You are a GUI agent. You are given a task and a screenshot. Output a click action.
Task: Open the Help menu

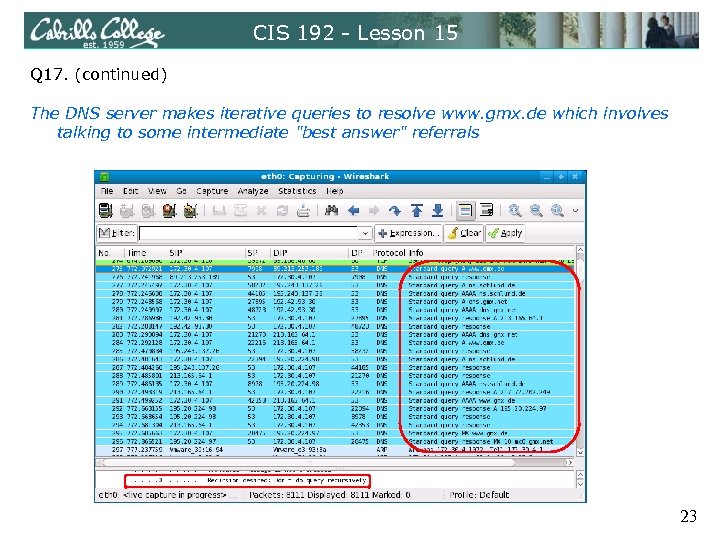335,191
